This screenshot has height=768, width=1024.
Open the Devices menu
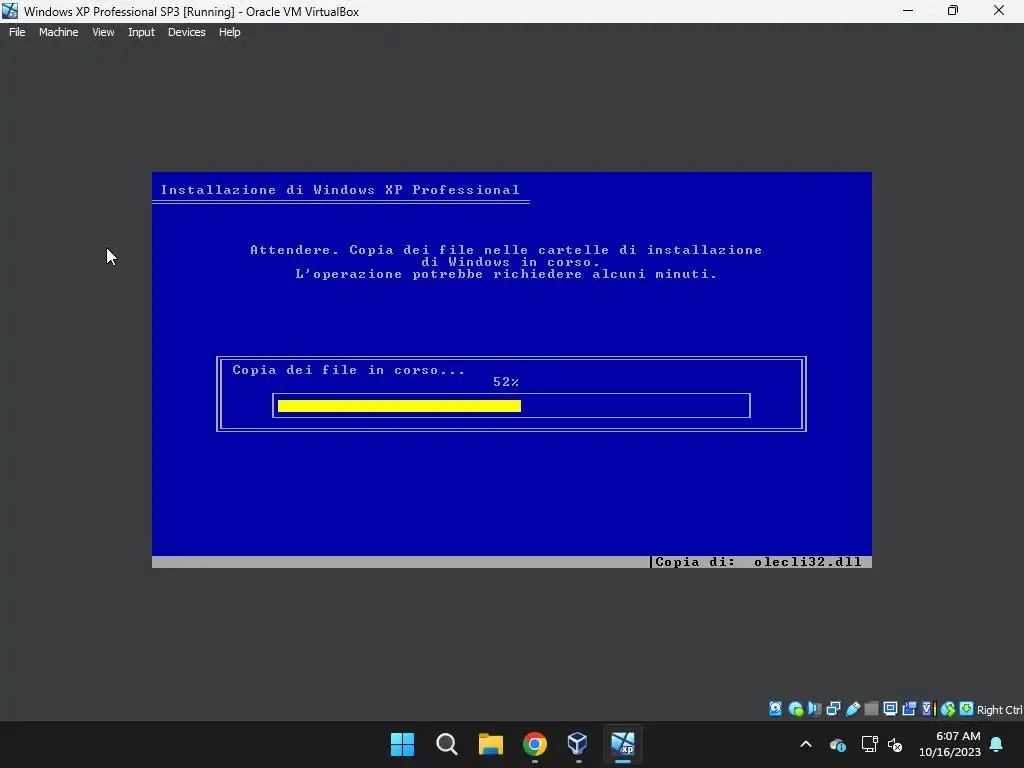[186, 32]
